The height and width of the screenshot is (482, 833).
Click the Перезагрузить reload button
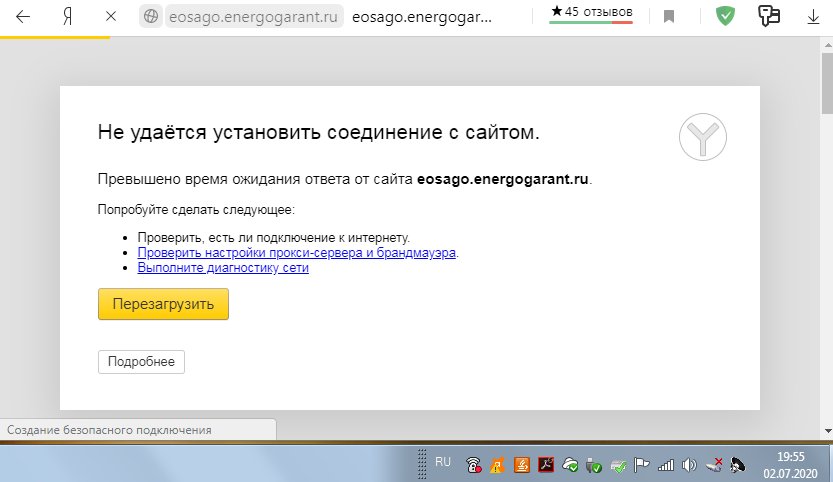pos(163,304)
